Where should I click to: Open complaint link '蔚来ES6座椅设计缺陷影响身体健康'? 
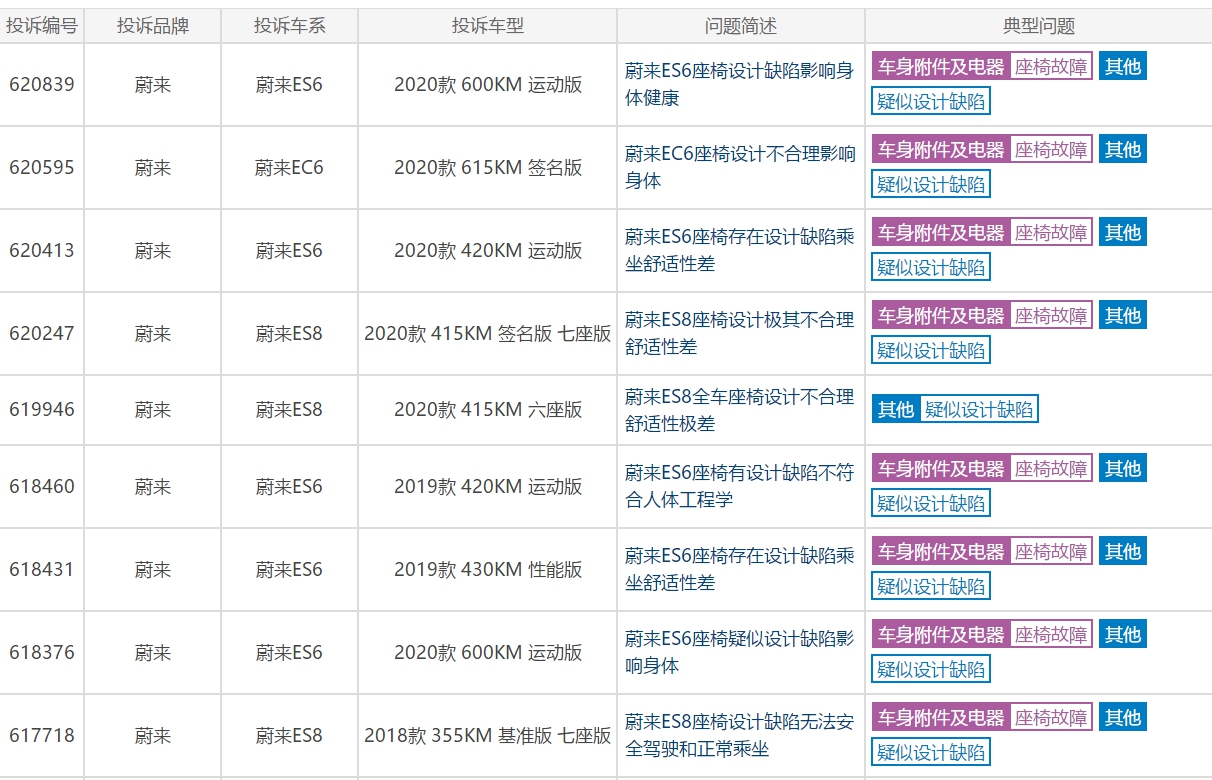[739, 85]
